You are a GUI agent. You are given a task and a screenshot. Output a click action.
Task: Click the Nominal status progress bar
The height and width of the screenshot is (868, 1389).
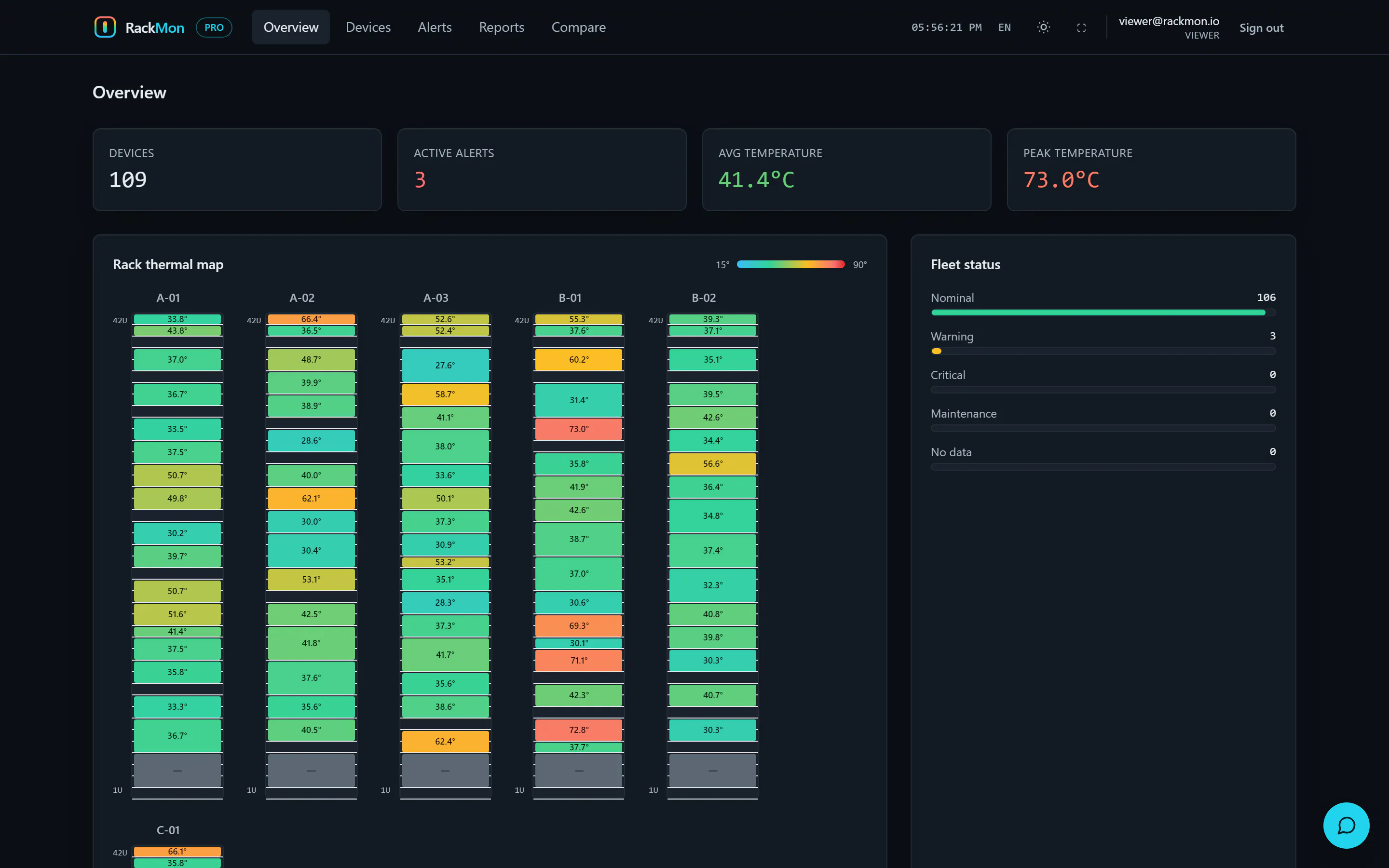1103,312
